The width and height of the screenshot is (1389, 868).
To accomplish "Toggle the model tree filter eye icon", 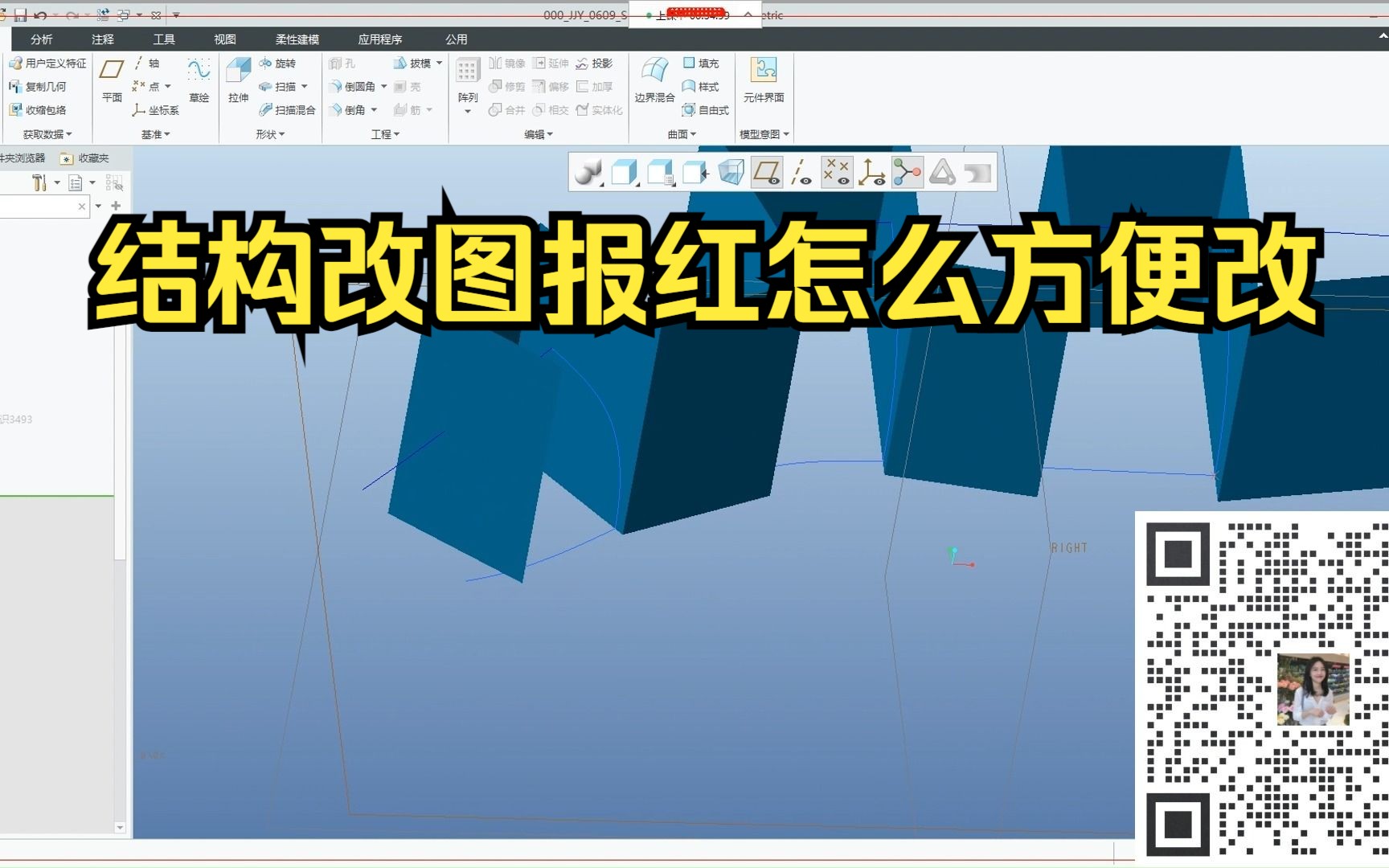I will (x=114, y=183).
